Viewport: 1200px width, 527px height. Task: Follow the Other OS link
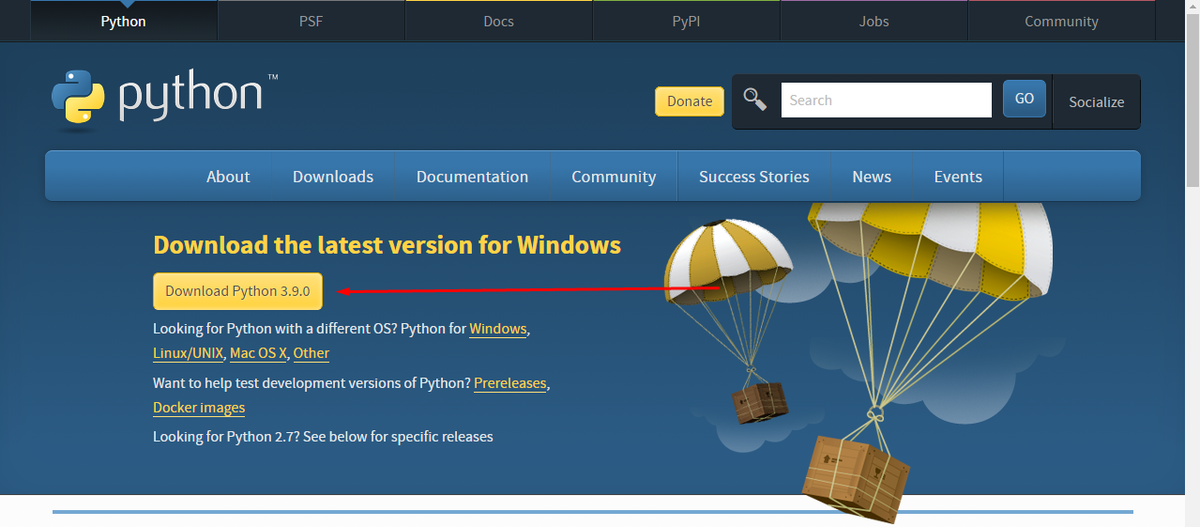[311, 353]
